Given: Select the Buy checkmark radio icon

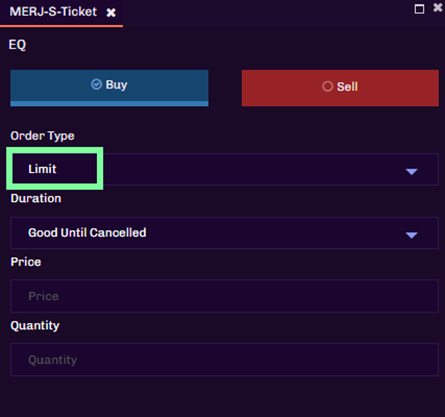Looking at the screenshot, I should tap(96, 84).
